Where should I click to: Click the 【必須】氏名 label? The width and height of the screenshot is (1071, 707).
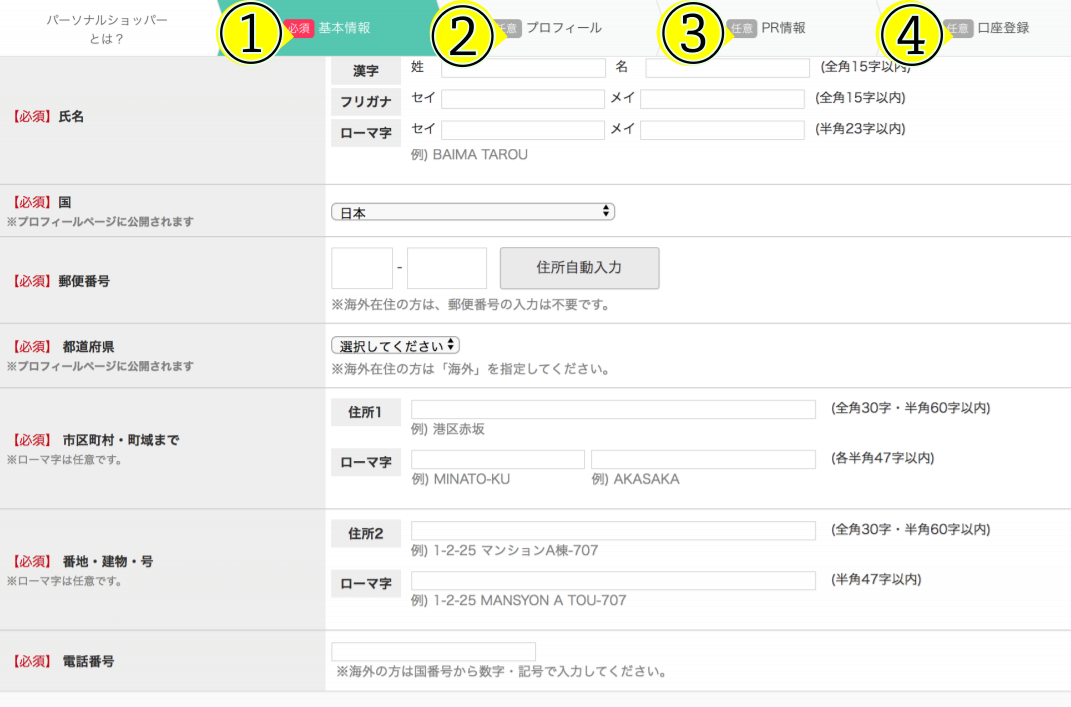(46, 117)
